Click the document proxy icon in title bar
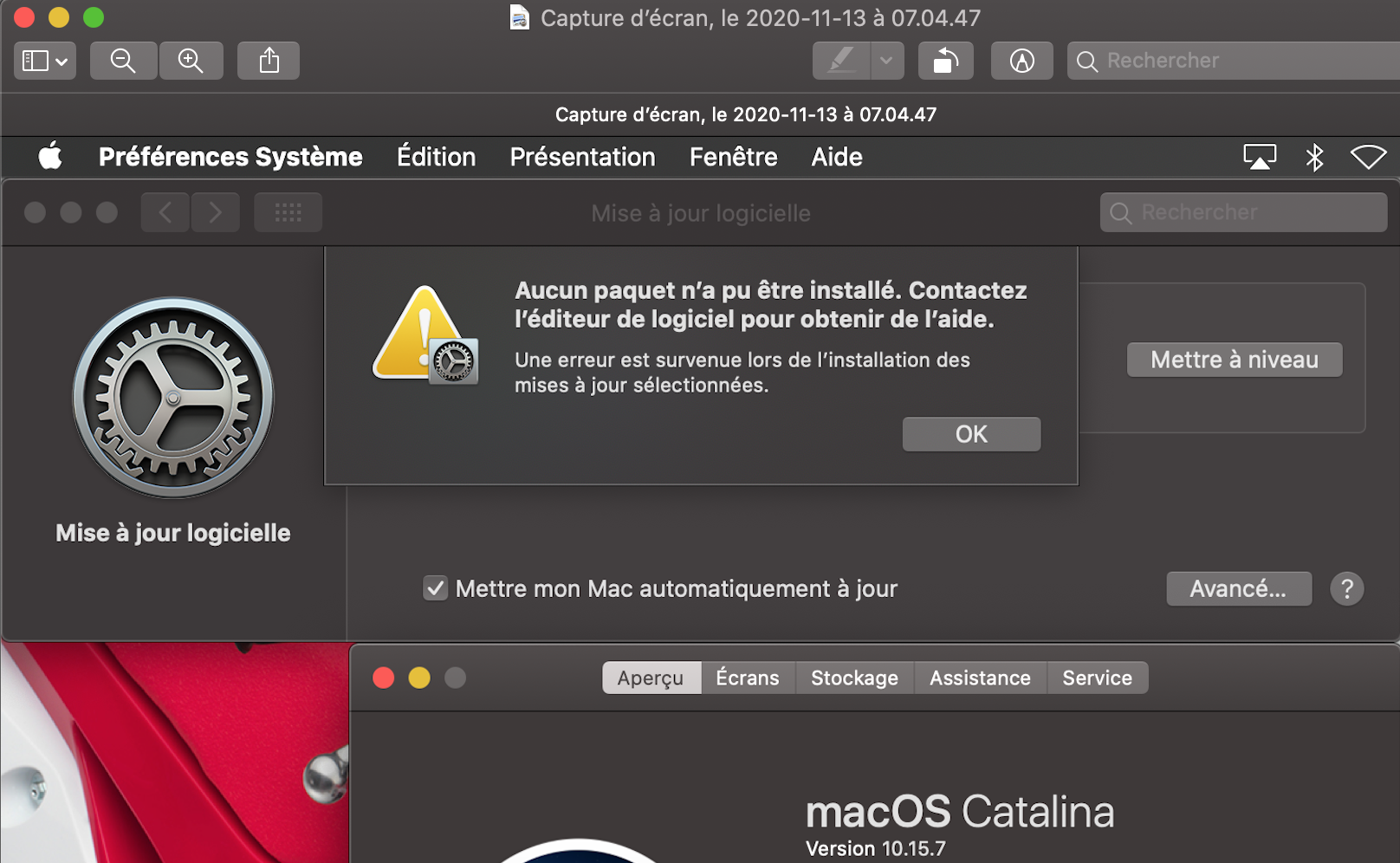1400x863 pixels. tap(520, 17)
